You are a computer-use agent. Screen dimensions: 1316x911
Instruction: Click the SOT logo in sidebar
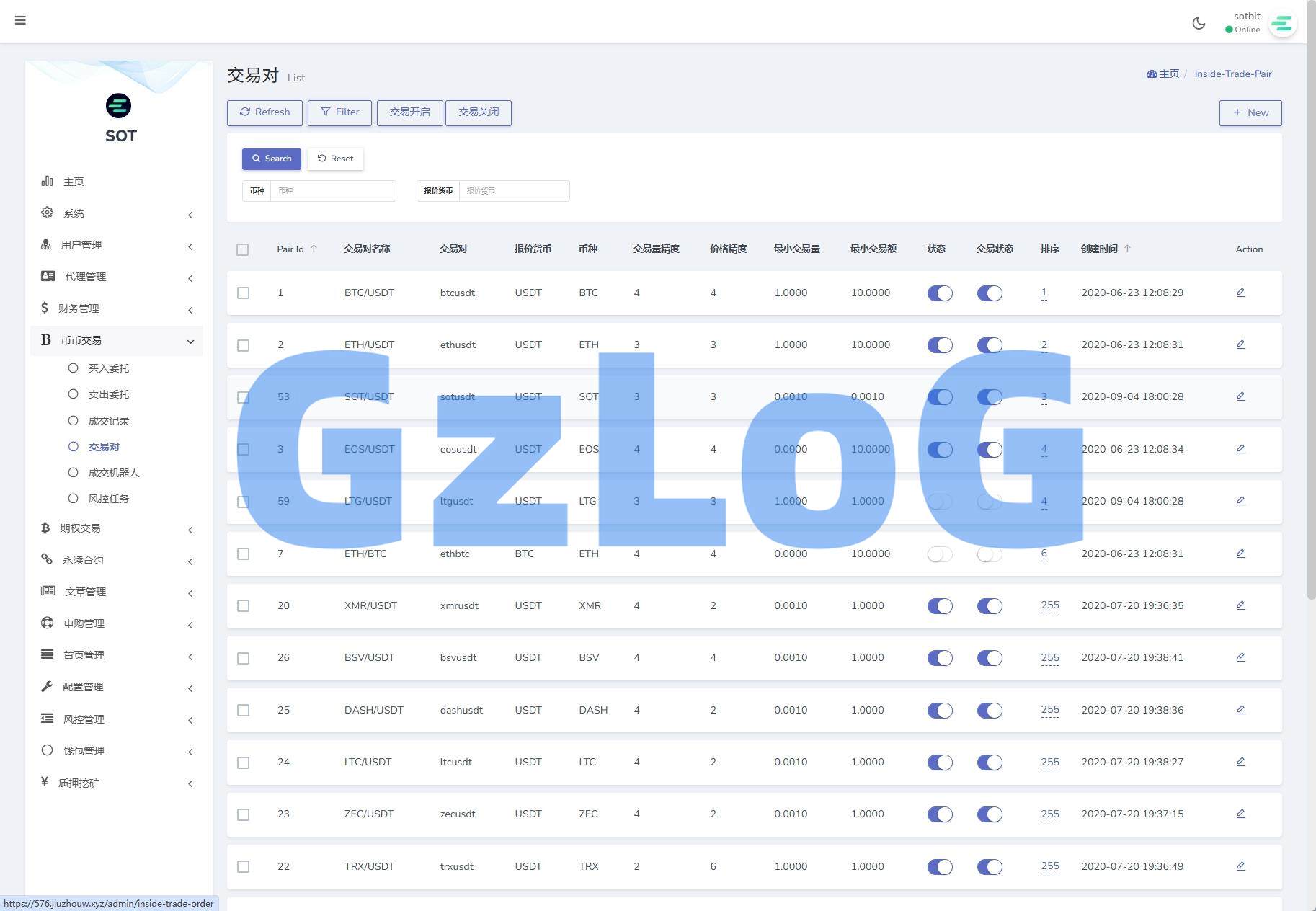(119, 106)
